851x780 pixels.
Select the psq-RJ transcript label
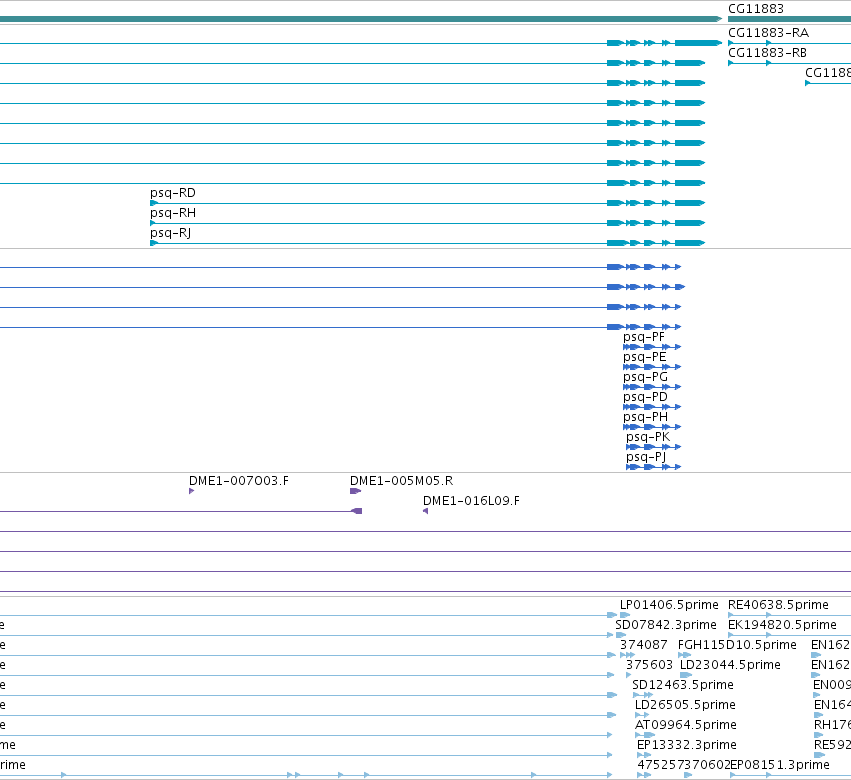pyautogui.click(x=170, y=233)
